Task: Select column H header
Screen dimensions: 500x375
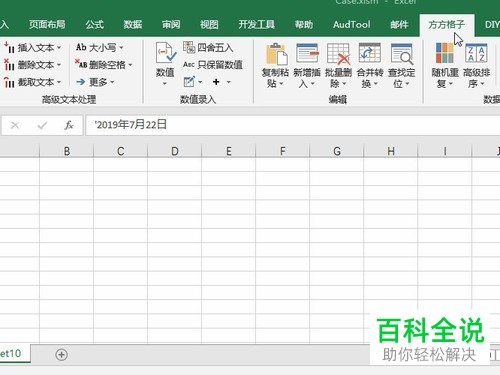Action: (391, 151)
